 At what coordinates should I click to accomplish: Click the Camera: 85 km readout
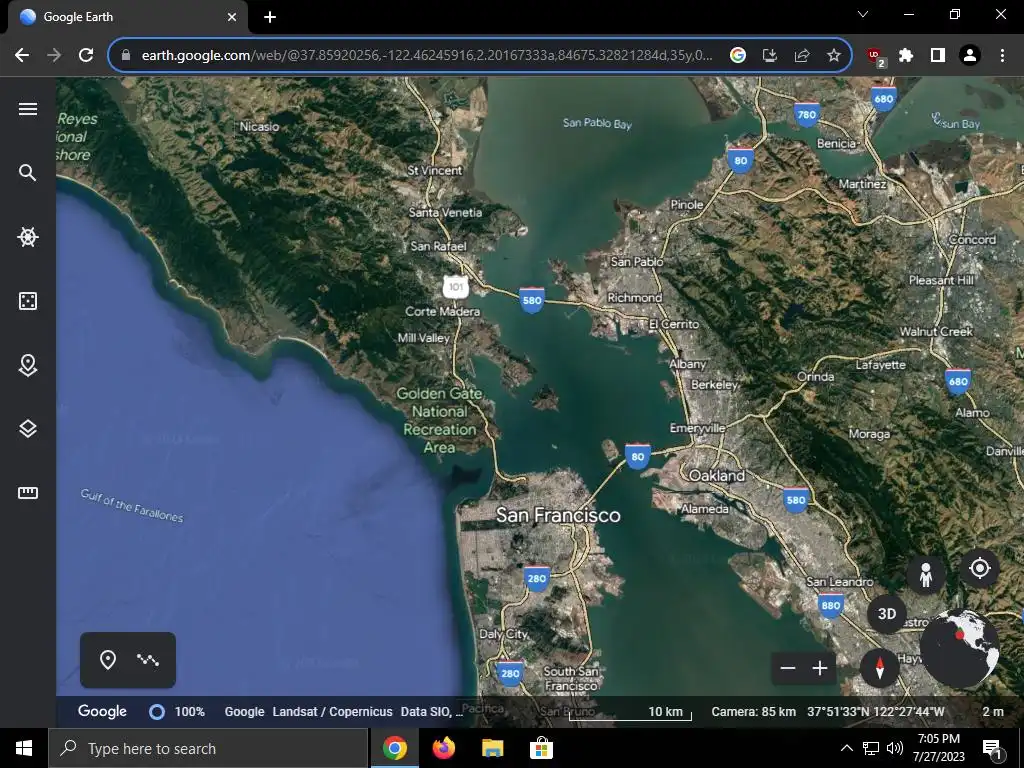[x=754, y=712]
